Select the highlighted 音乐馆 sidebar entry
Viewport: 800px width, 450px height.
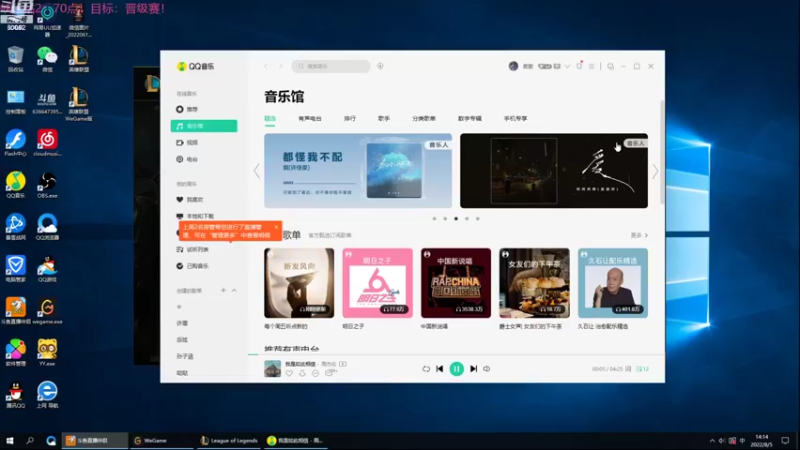(x=204, y=126)
